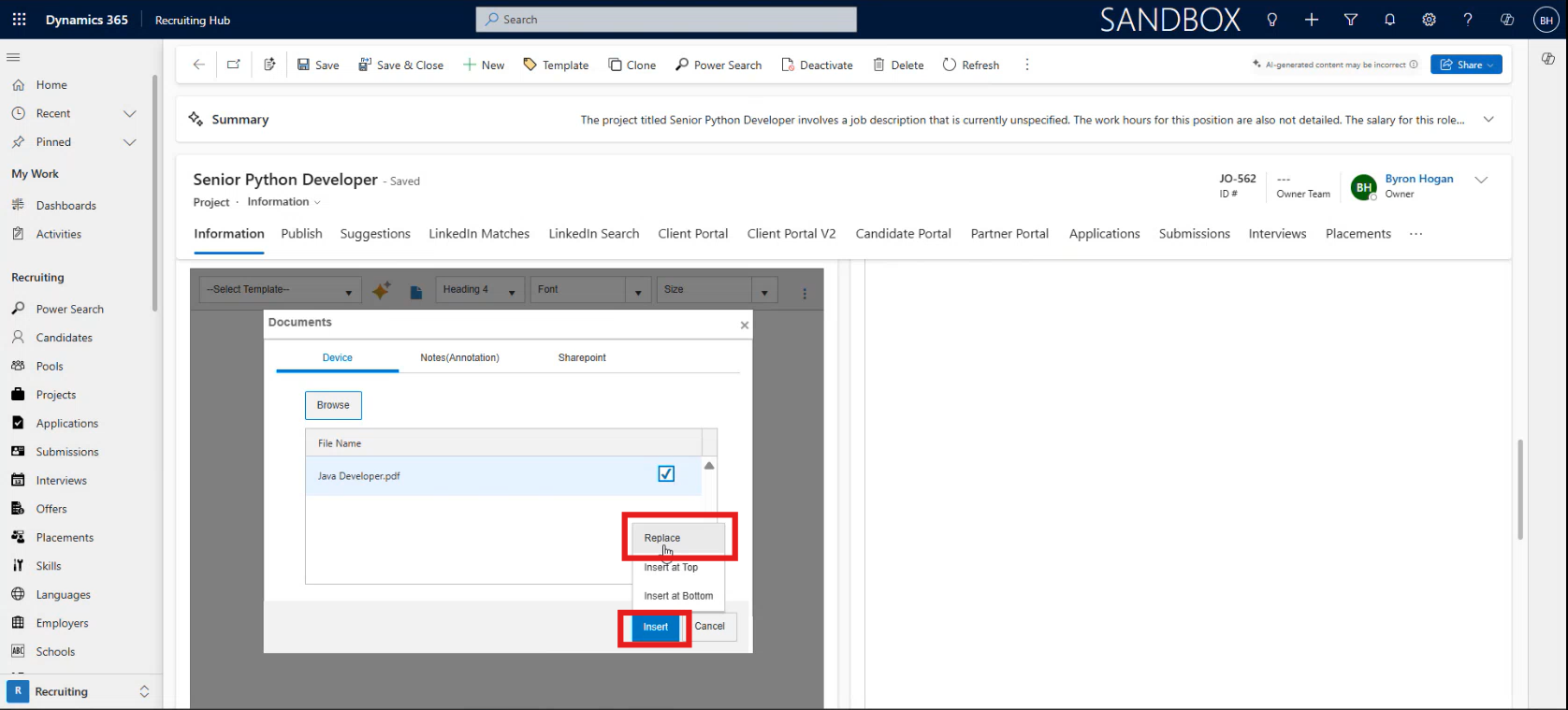Open the Select Template dropdown

pyautogui.click(x=281, y=290)
